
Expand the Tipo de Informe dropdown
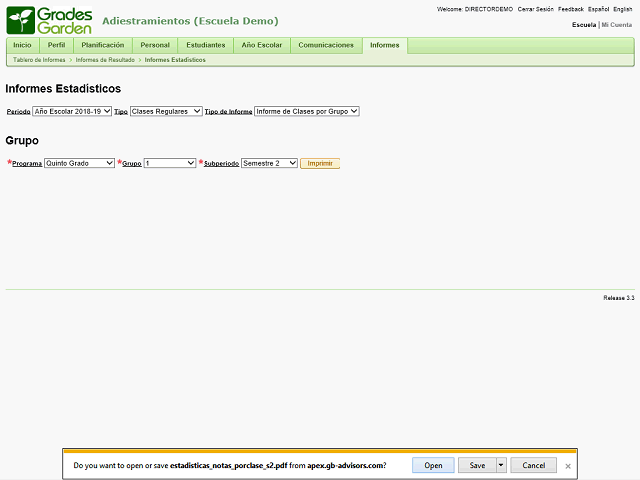[x=306, y=112]
